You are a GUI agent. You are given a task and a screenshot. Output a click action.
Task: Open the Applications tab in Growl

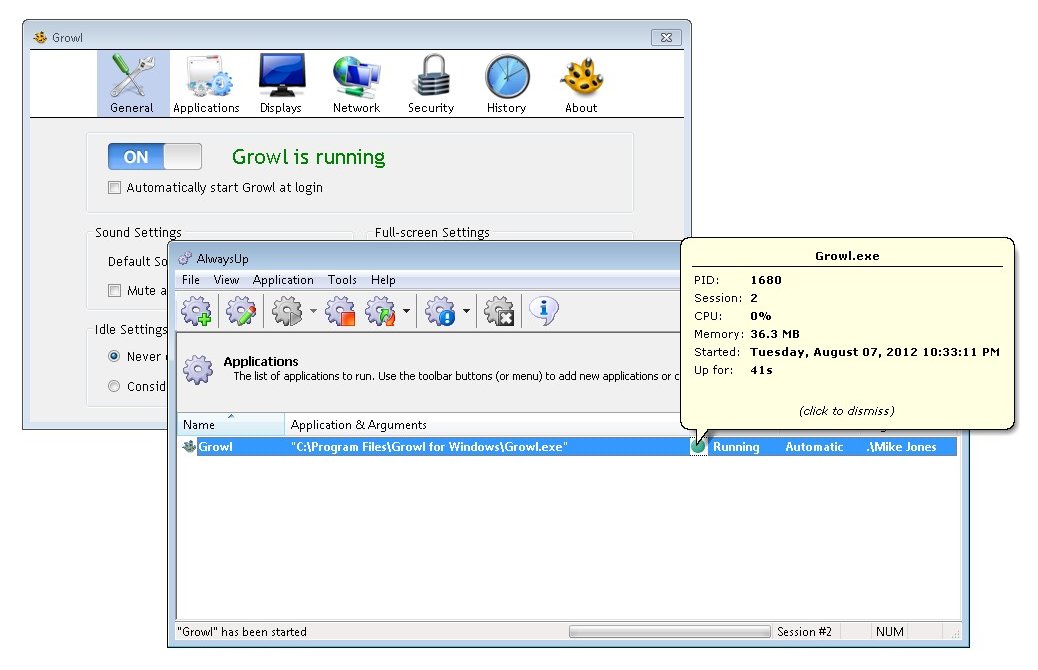[x=206, y=83]
